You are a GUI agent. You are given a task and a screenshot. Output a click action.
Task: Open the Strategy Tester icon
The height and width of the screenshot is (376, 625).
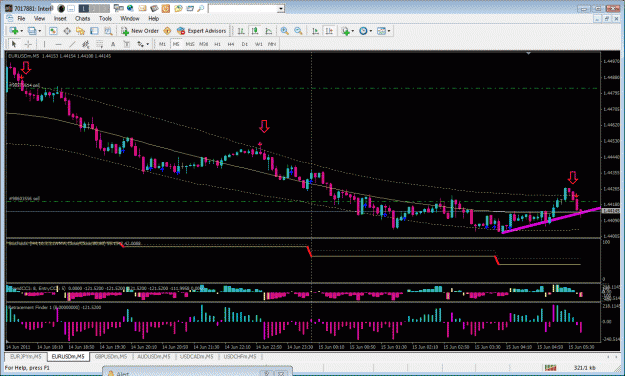(x=108, y=31)
